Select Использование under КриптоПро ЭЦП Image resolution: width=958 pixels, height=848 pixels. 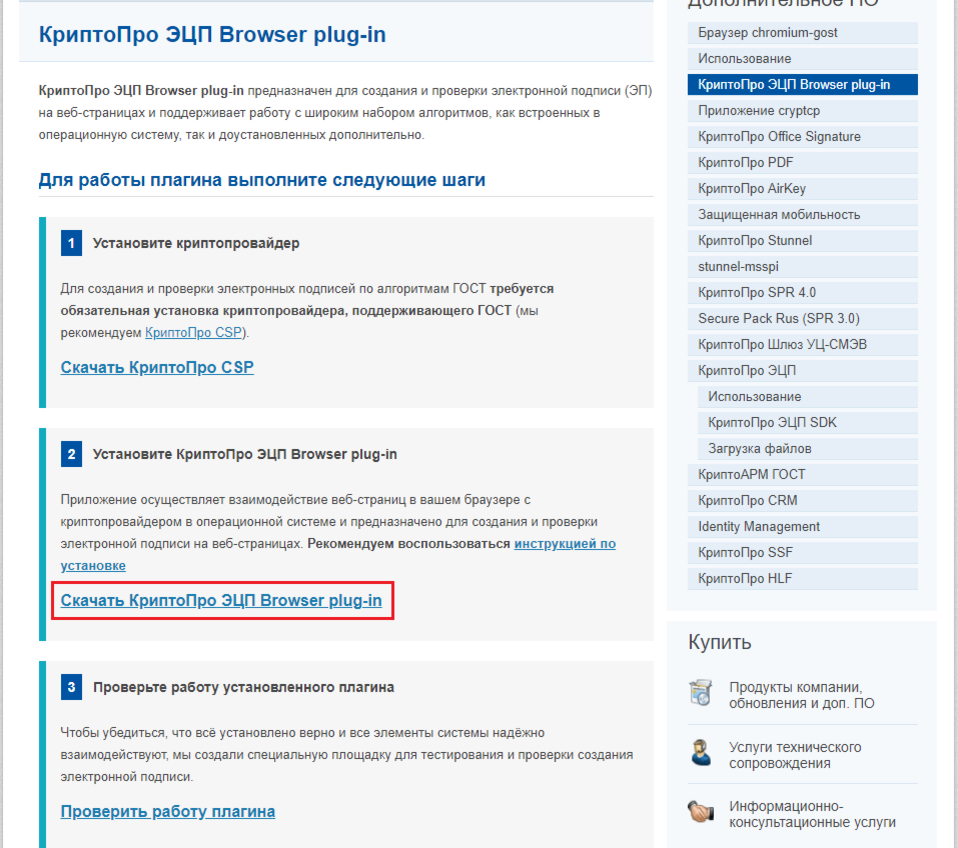807,397
